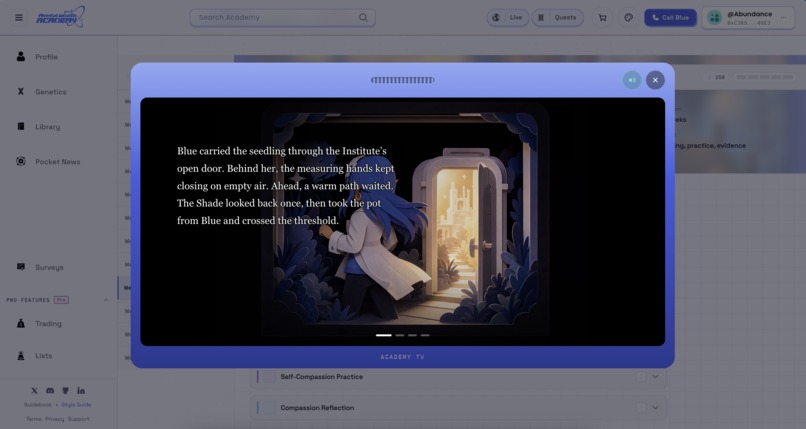Click the Call Blue button

click(x=670, y=17)
